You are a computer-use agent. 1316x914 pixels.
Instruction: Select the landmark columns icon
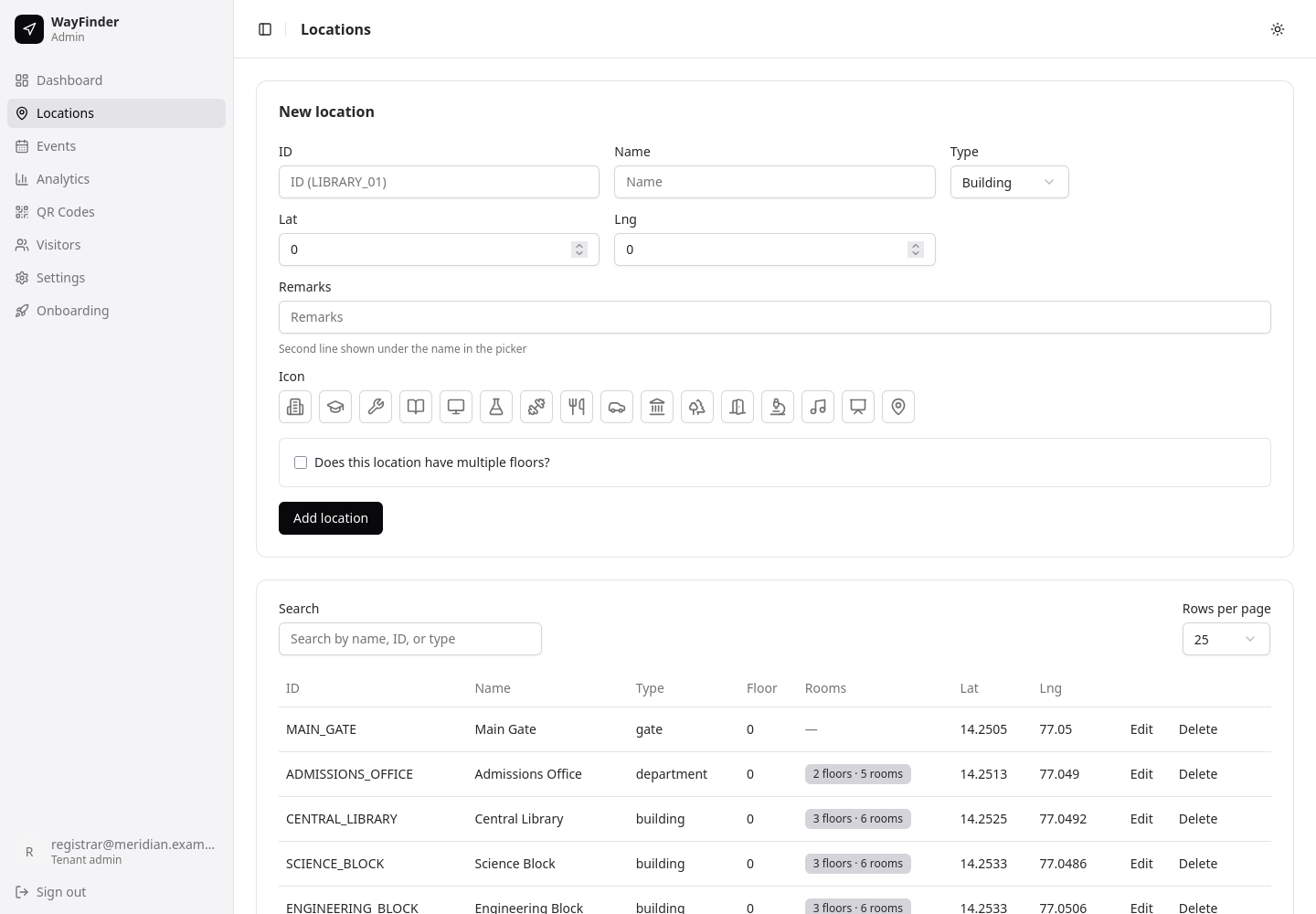point(657,407)
